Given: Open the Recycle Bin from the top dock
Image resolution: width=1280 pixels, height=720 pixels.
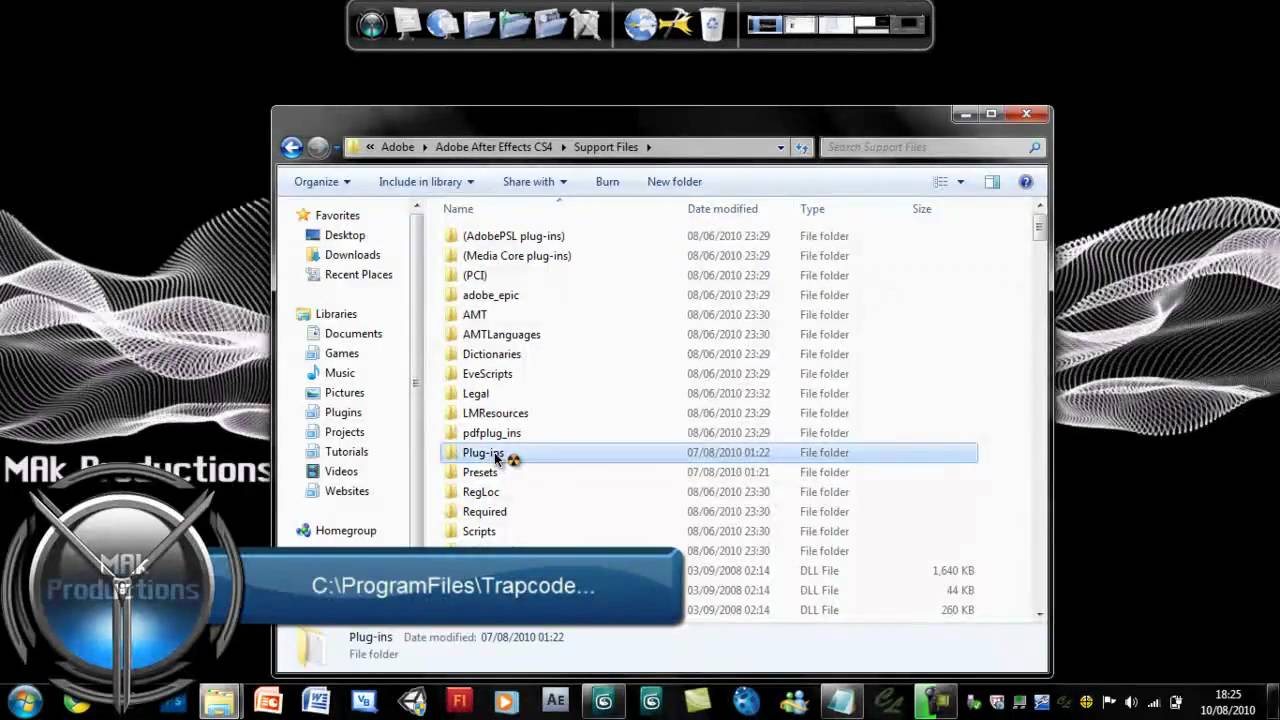Looking at the screenshot, I should (x=712, y=24).
